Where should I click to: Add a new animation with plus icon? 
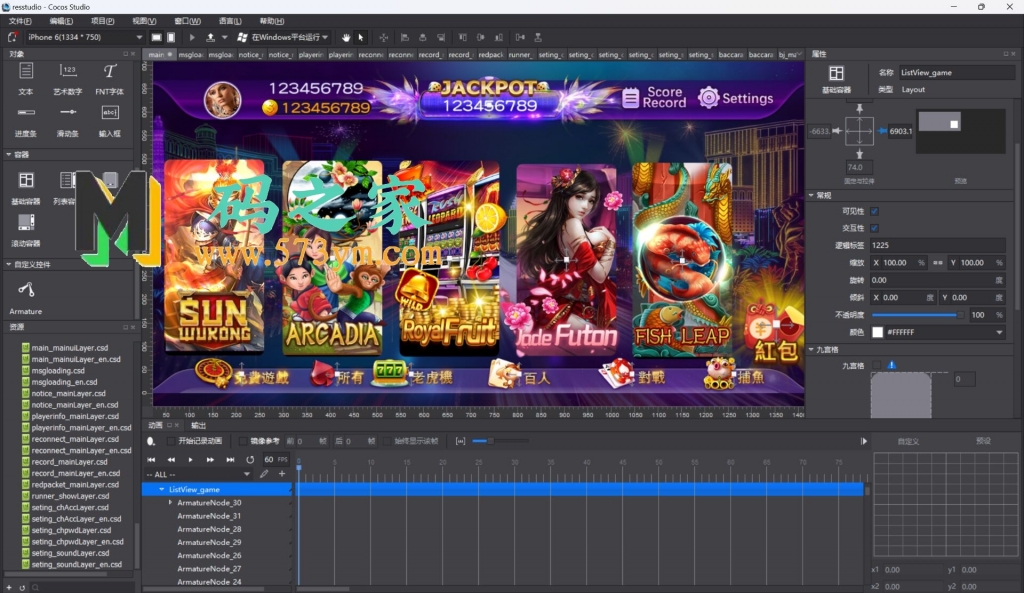pyautogui.click(x=282, y=474)
